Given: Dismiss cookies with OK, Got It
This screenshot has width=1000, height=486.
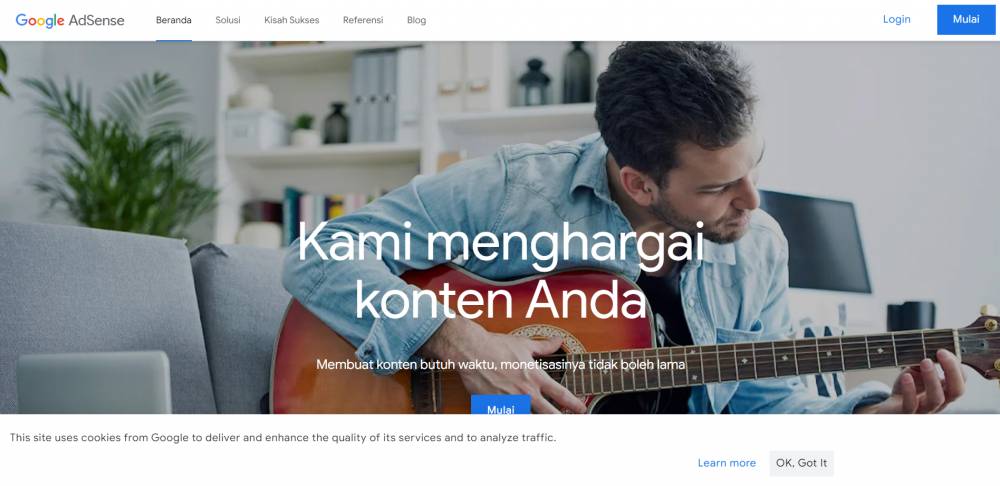Looking at the screenshot, I should pos(801,463).
